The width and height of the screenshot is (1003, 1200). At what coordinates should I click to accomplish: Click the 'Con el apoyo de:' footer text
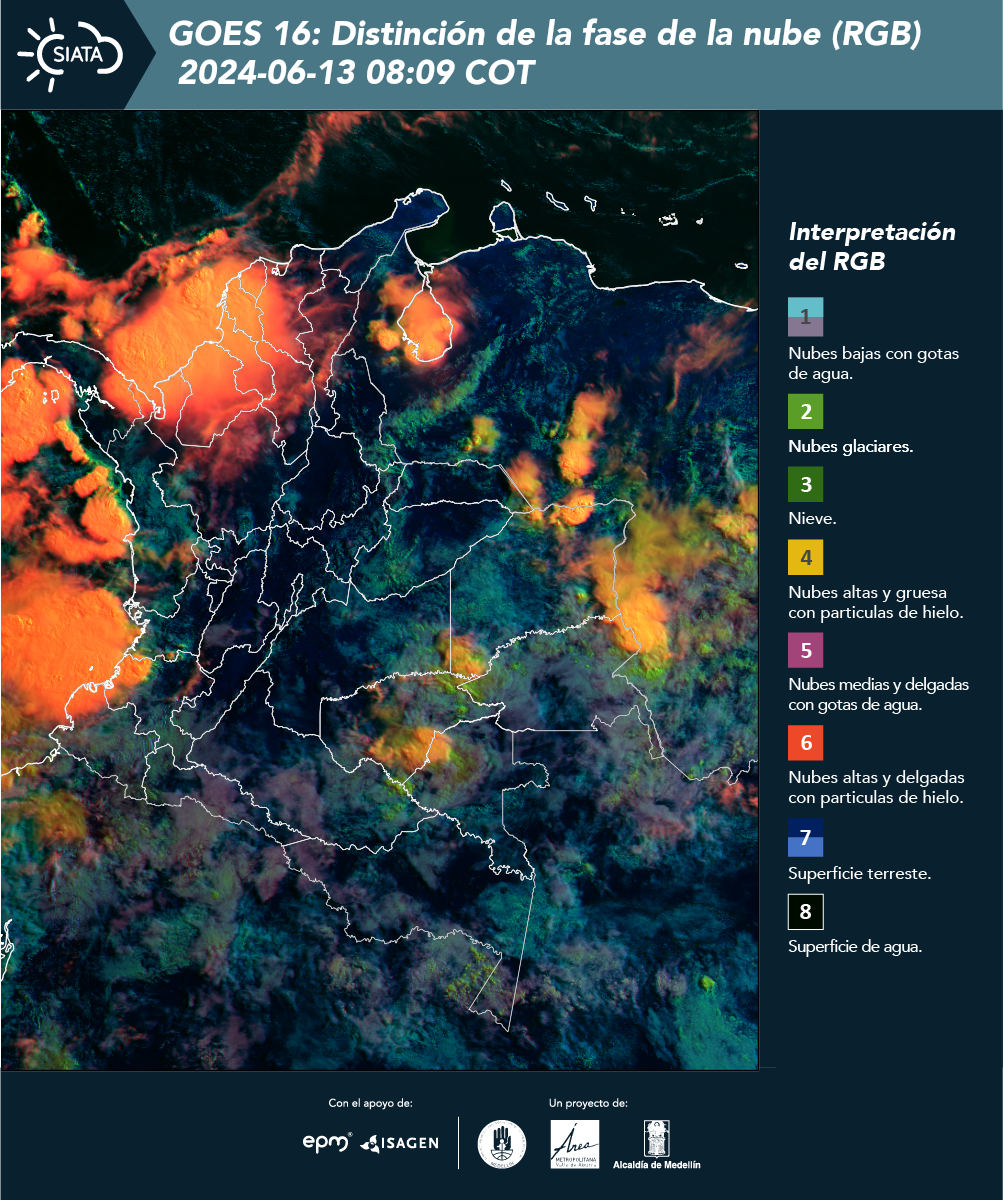tap(371, 1103)
